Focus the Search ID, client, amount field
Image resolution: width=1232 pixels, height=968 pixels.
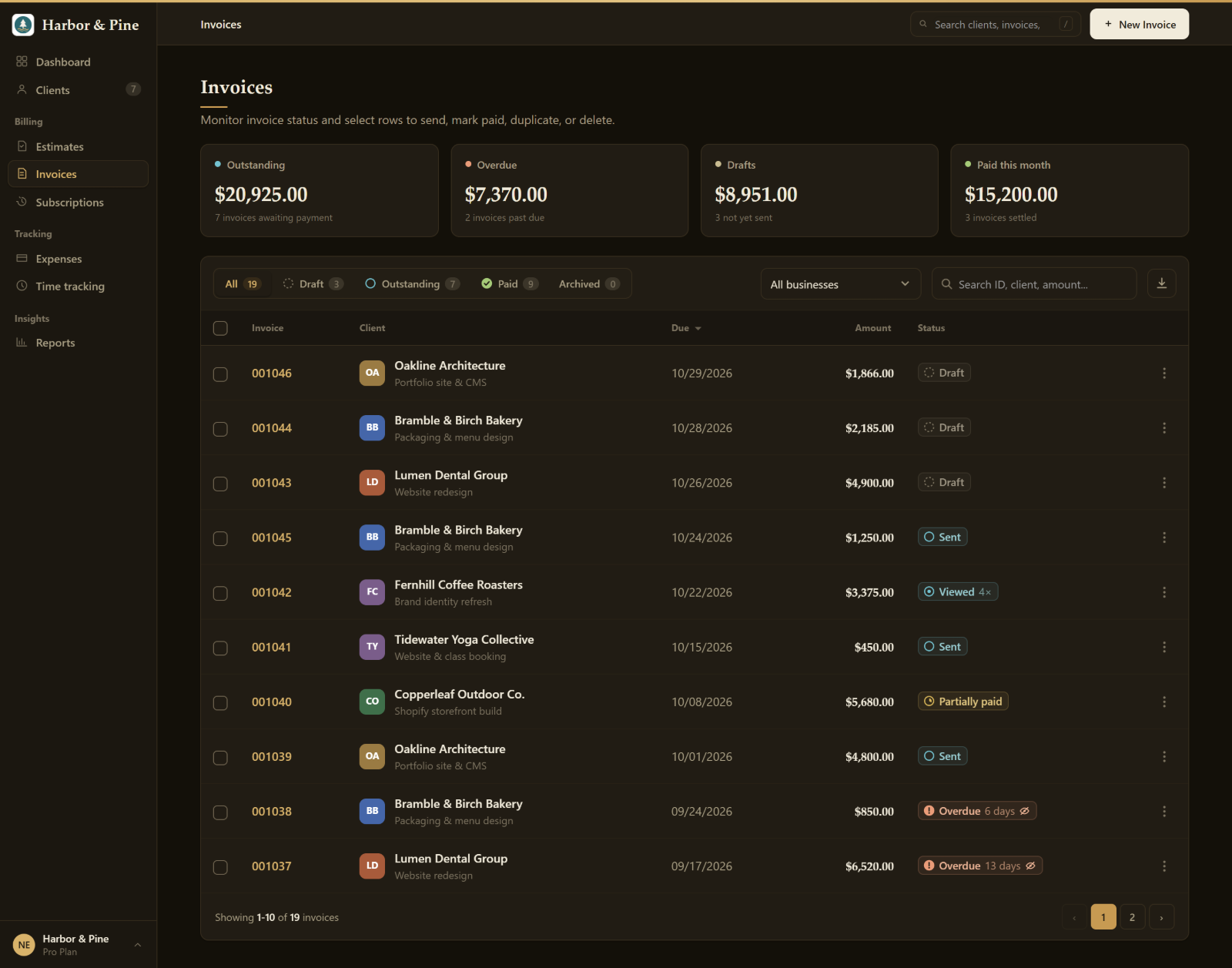1034,284
